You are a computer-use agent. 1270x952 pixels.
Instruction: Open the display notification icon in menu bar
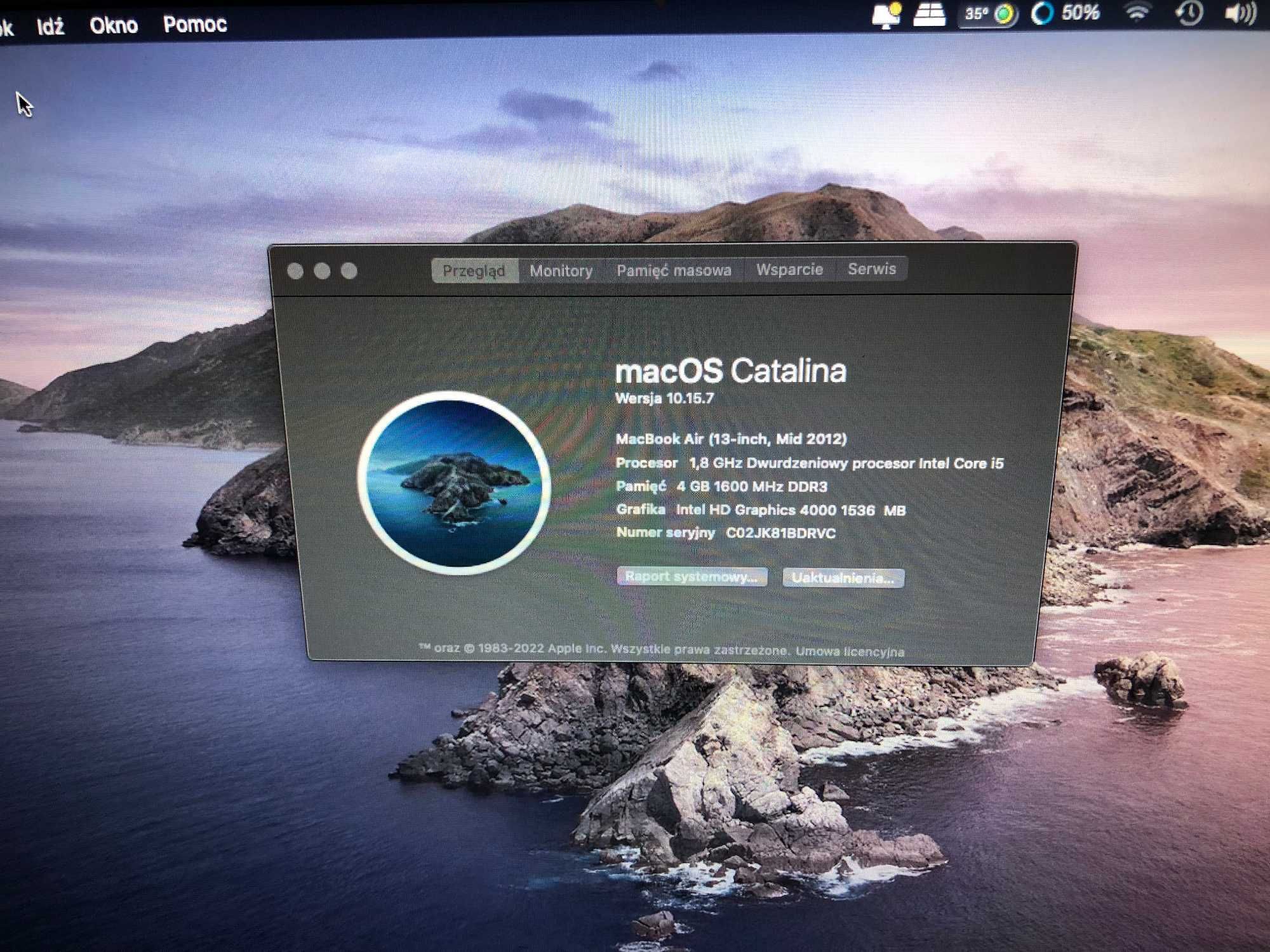(886, 15)
